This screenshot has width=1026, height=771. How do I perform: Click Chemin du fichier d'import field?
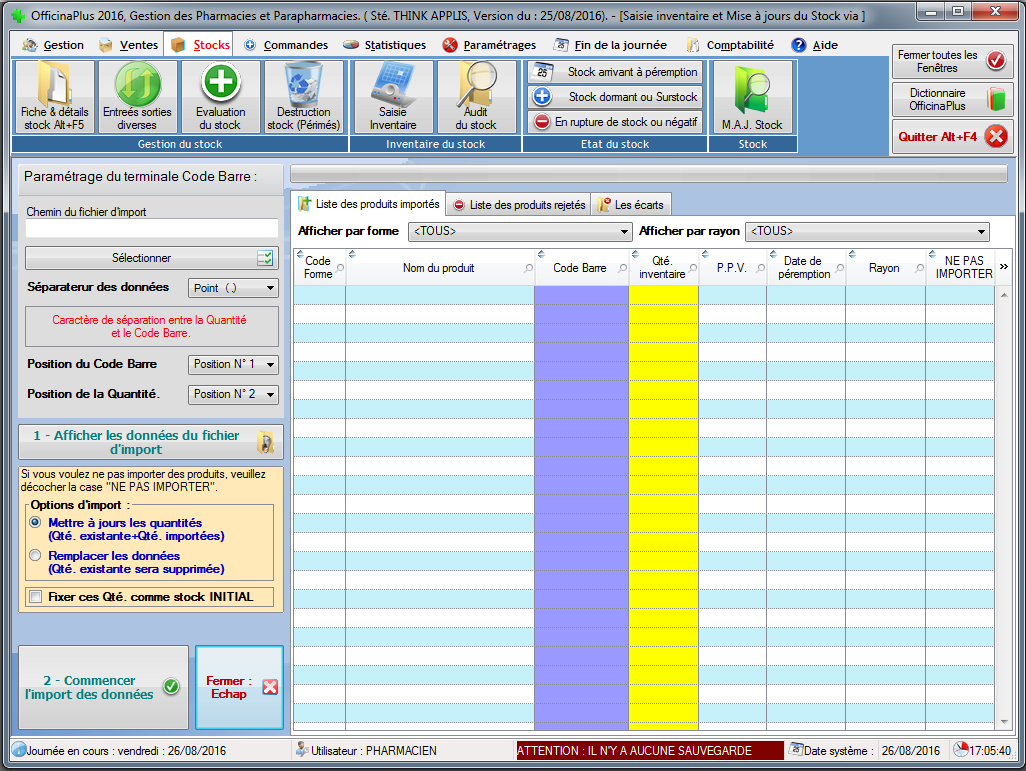point(151,229)
